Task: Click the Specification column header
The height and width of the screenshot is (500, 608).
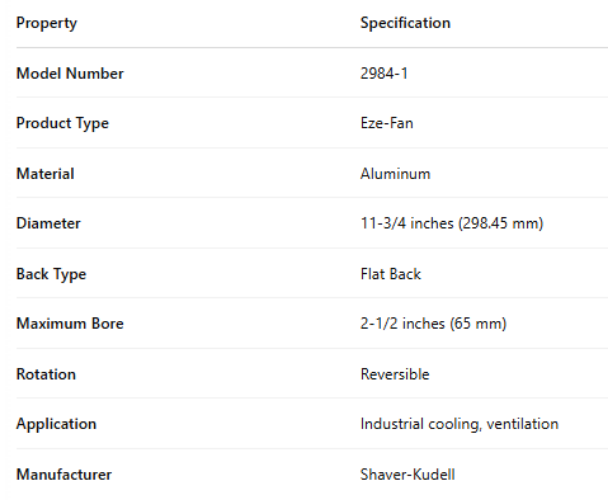Action: click(x=405, y=23)
